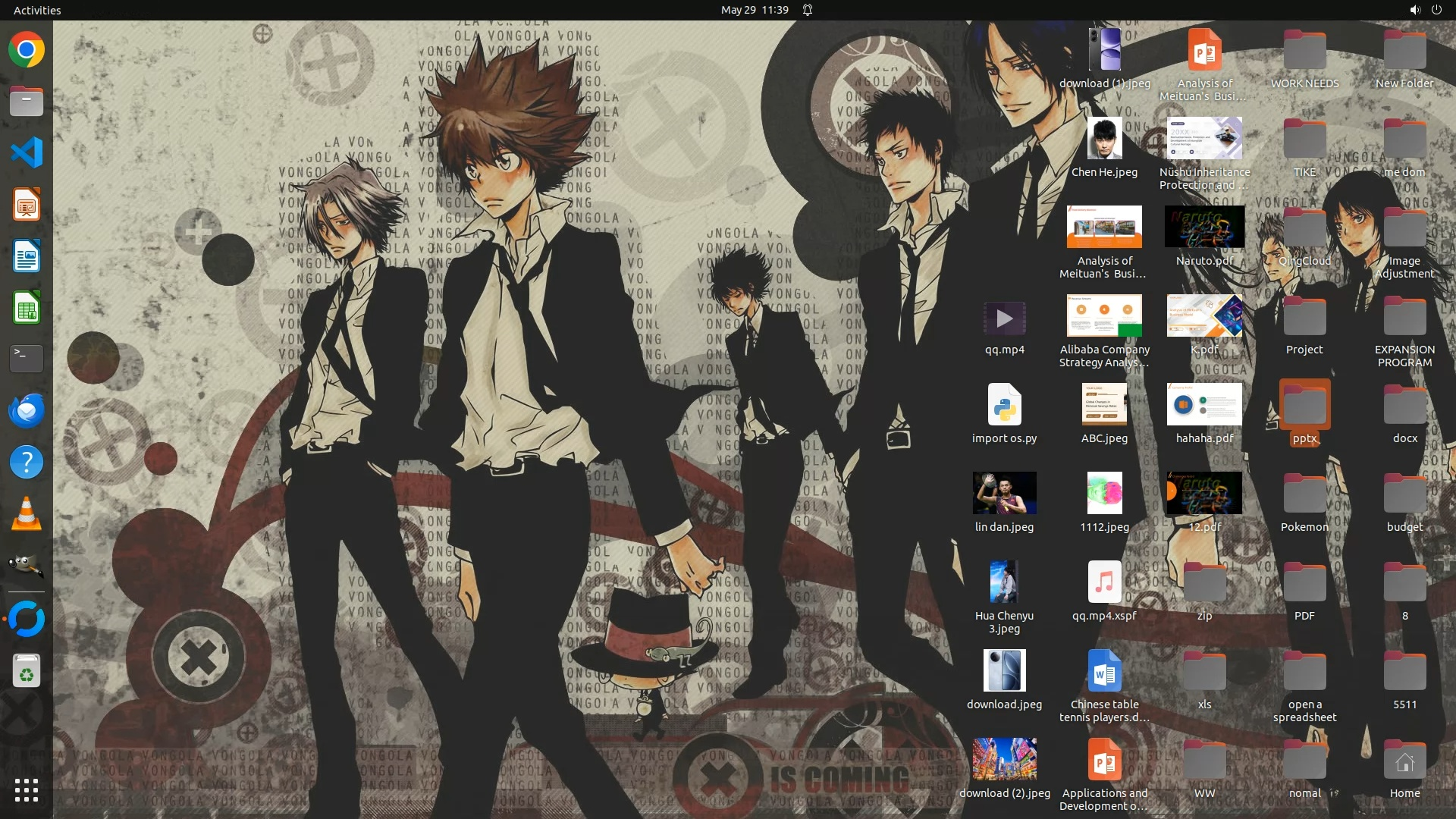
Task: Select the Home folder icon
Action: point(1404,761)
